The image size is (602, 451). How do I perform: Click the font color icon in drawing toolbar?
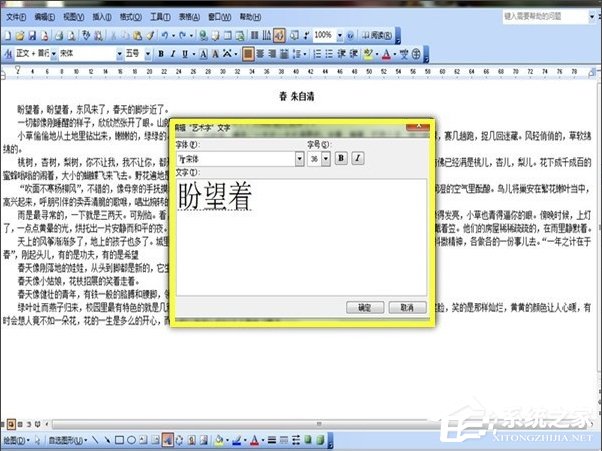[256, 439]
